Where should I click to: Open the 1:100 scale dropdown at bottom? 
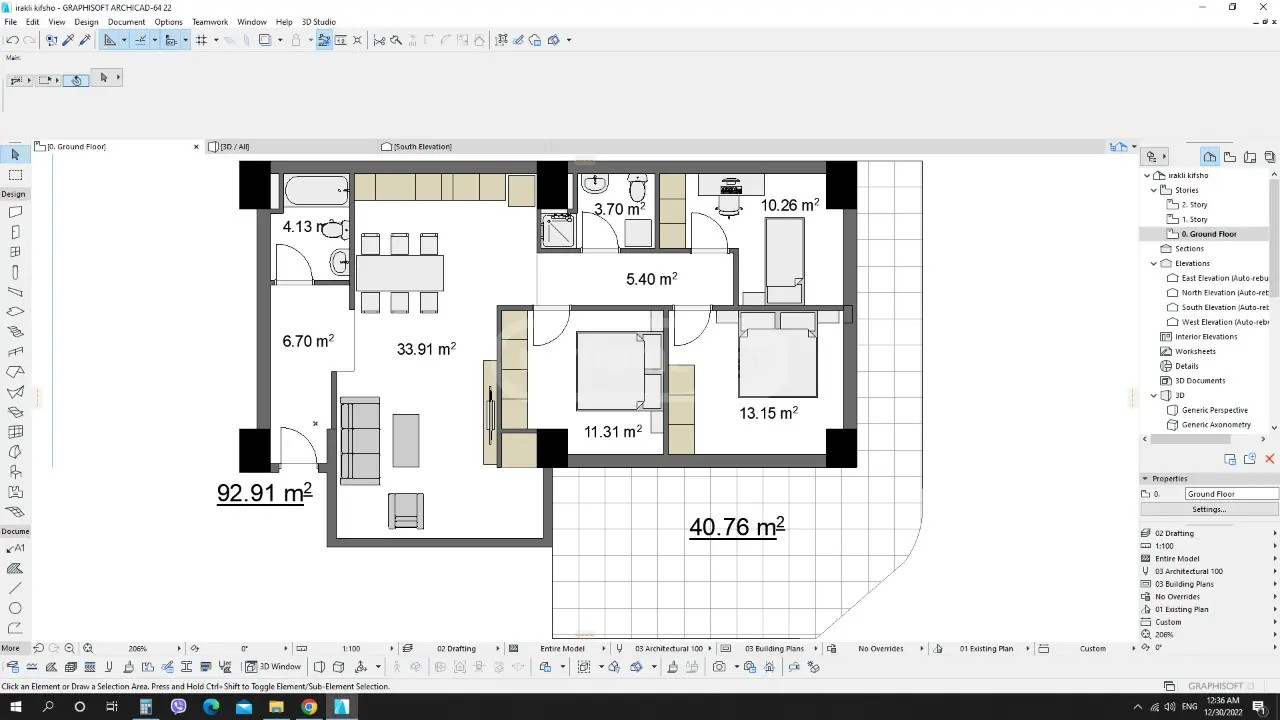click(x=352, y=648)
